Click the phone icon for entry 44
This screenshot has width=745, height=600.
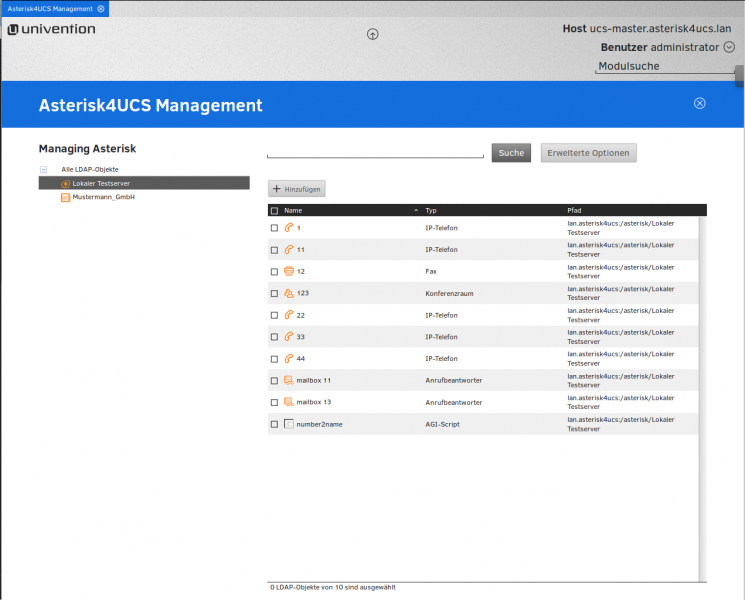[289, 358]
